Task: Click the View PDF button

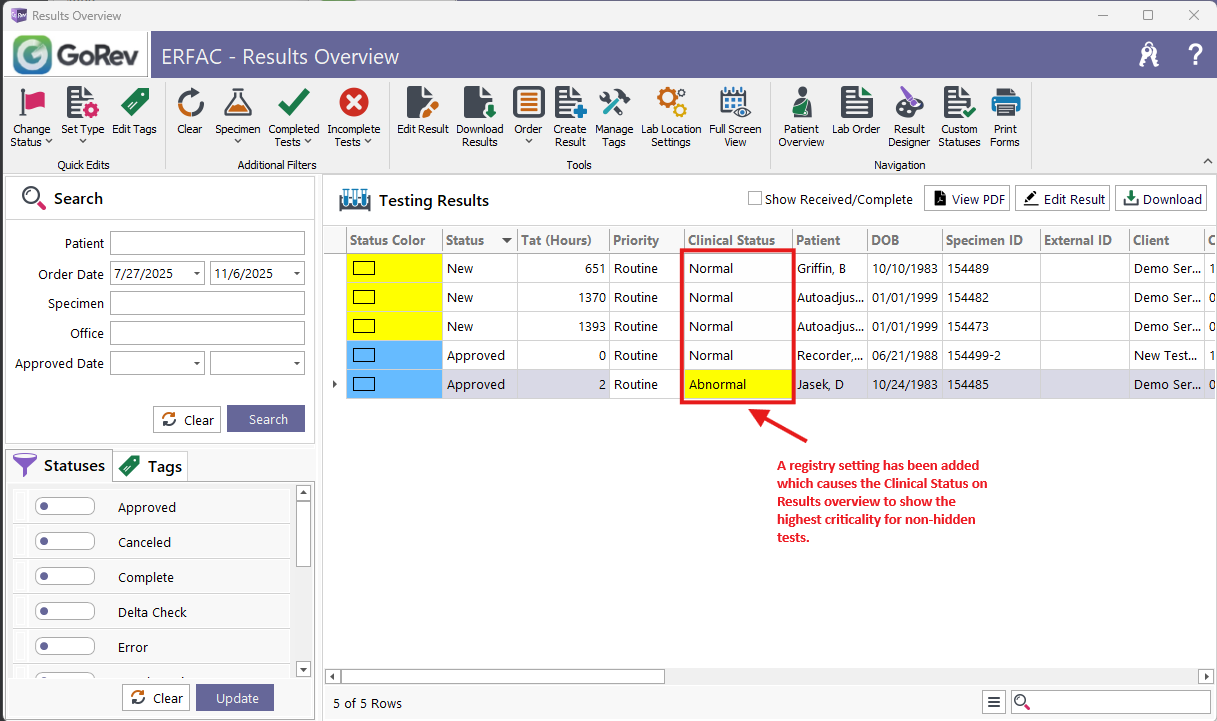Action: (x=967, y=199)
